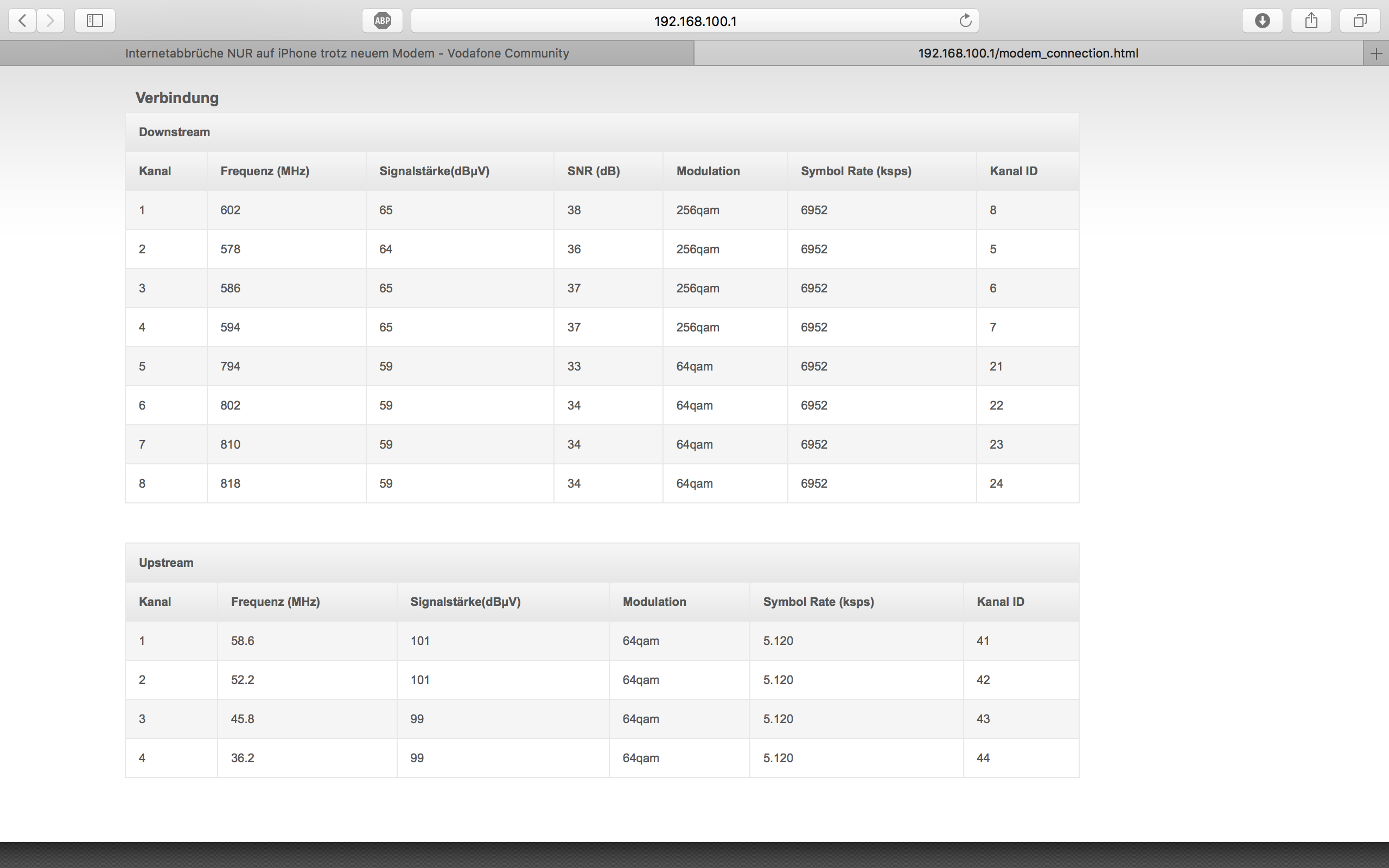Switch to the Vodafone Community tab
This screenshot has width=1389, height=868.
click(347, 53)
